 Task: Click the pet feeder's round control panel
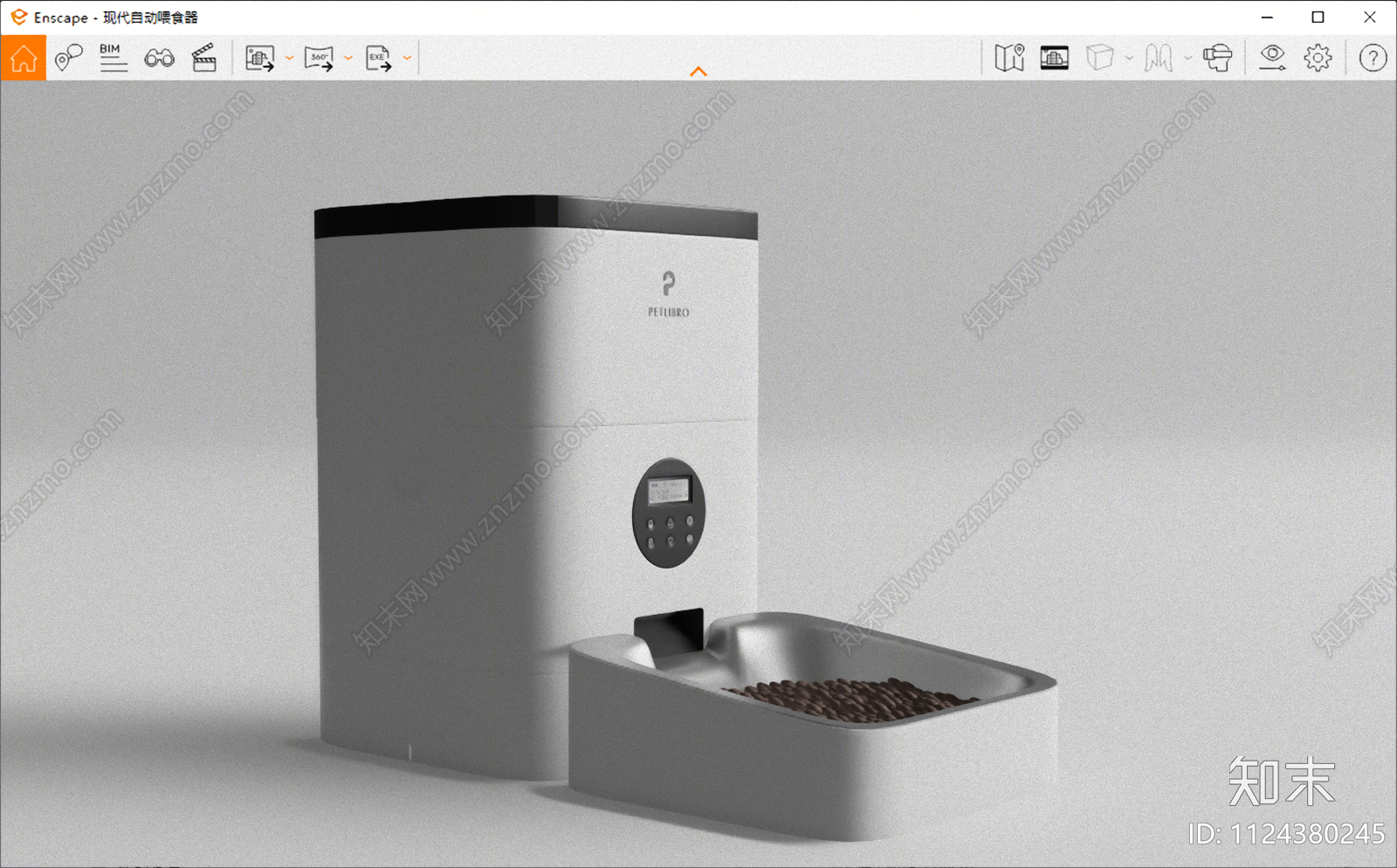click(x=669, y=513)
